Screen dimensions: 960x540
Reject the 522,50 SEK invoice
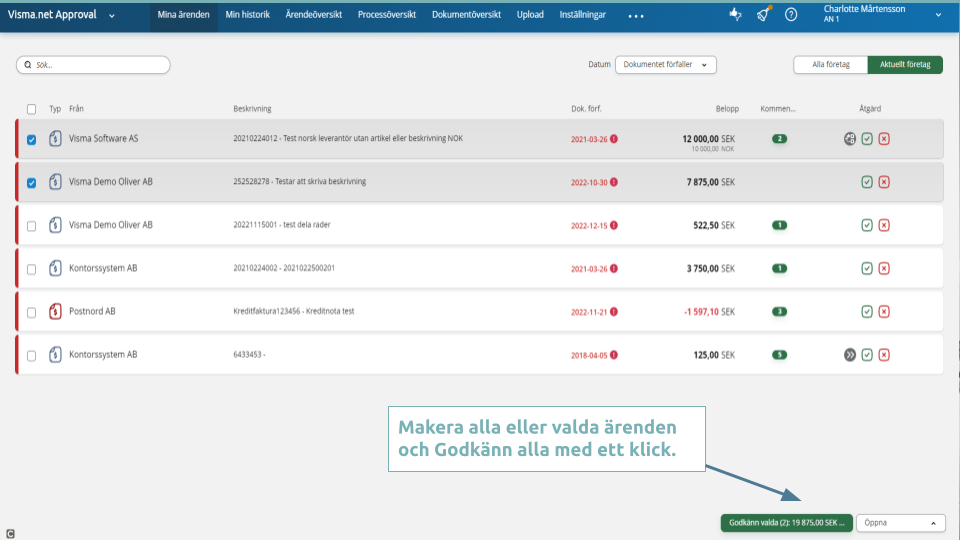(x=884, y=225)
